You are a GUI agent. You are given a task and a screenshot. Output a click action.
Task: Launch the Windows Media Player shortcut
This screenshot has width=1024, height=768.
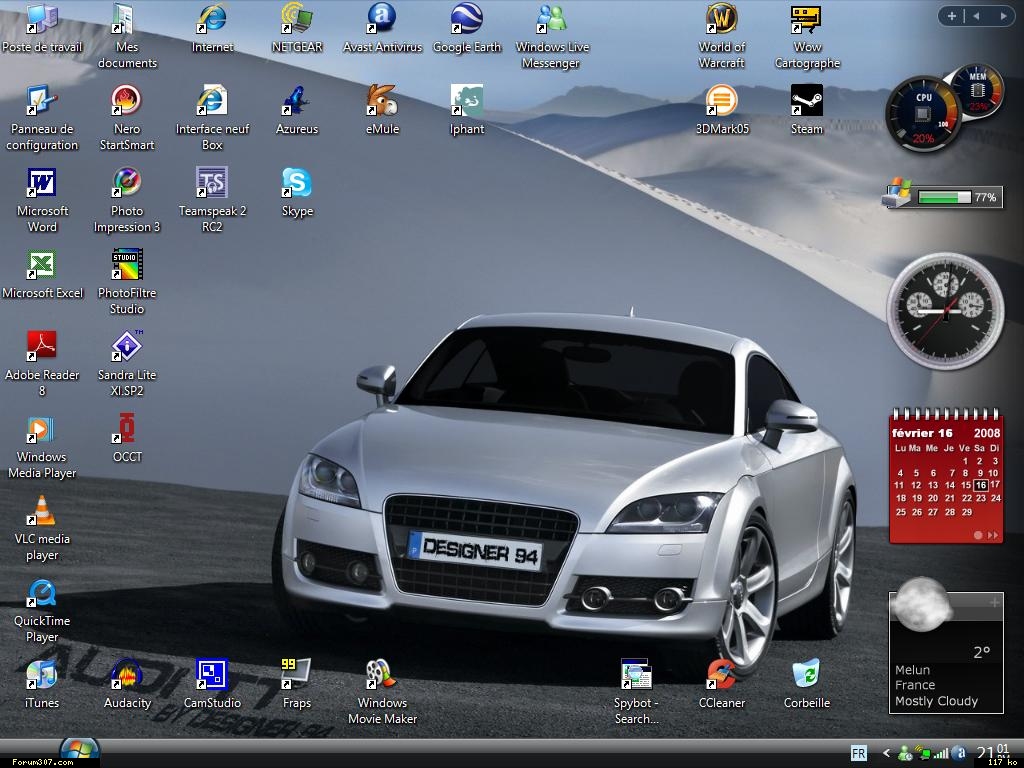tap(42, 429)
